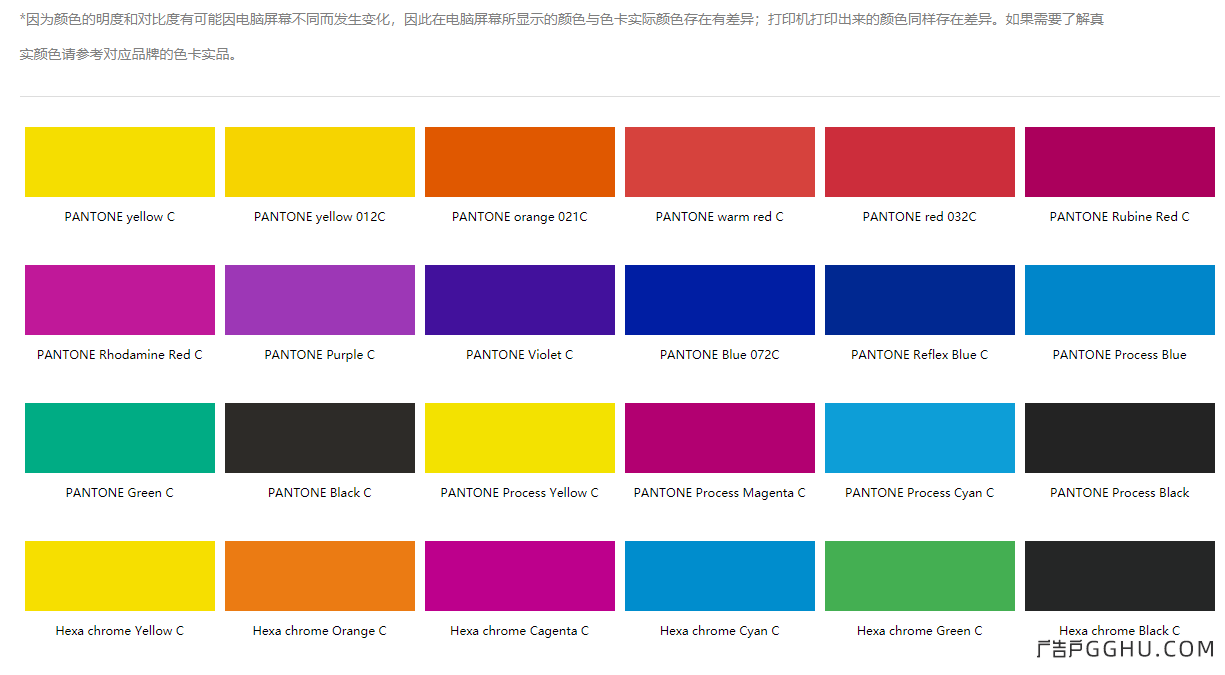Select the Hexa chrome Green C swatch
Viewport: 1225px width, 675px height.
tap(920, 576)
